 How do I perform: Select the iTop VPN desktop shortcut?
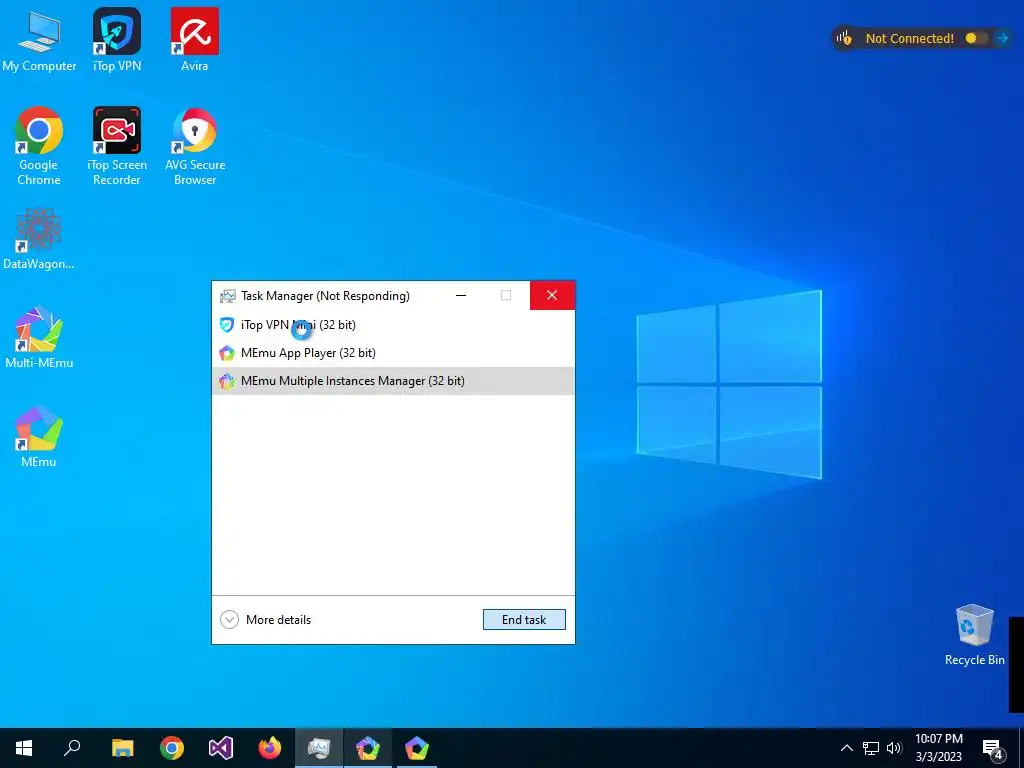(116, 40)
